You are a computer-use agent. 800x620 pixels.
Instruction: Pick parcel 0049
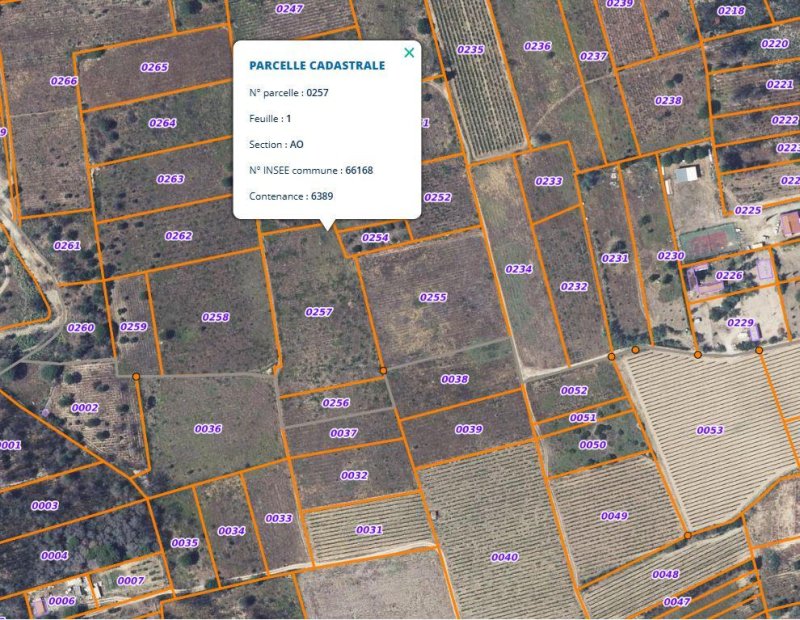click(614, 516)
